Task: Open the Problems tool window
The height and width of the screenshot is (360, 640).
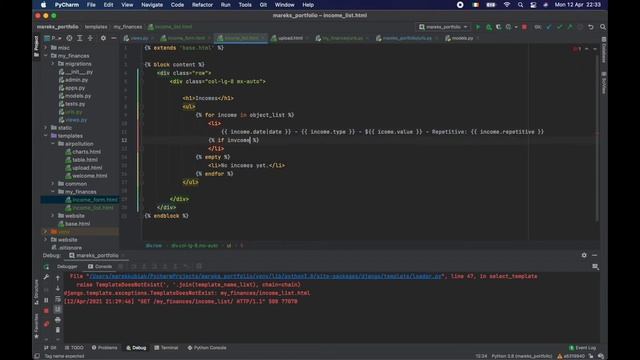Action: coord(104,348)
